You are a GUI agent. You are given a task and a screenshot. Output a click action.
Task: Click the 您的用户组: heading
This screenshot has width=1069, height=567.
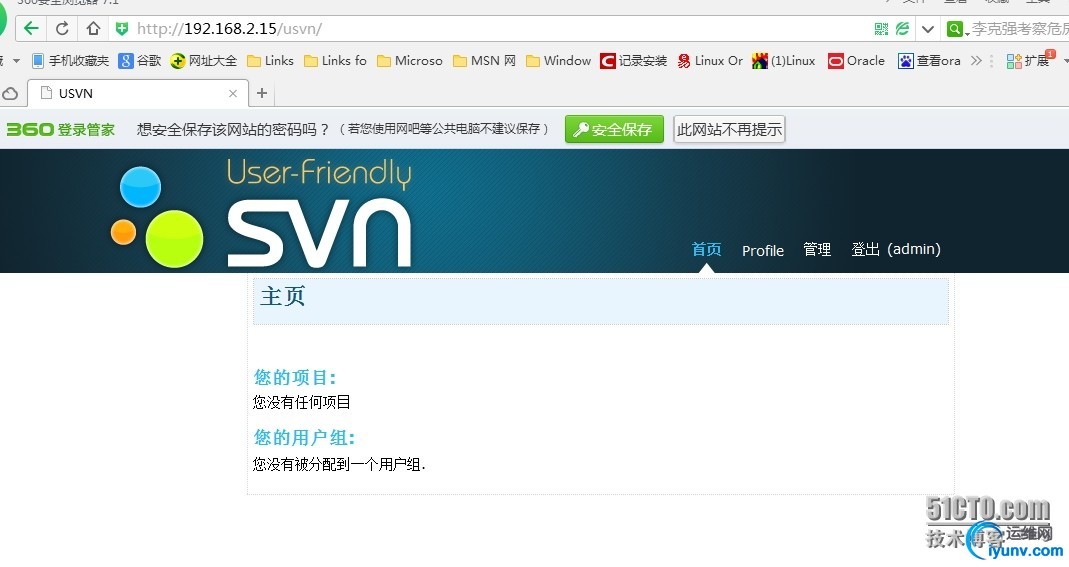click(x=305, y=437)
